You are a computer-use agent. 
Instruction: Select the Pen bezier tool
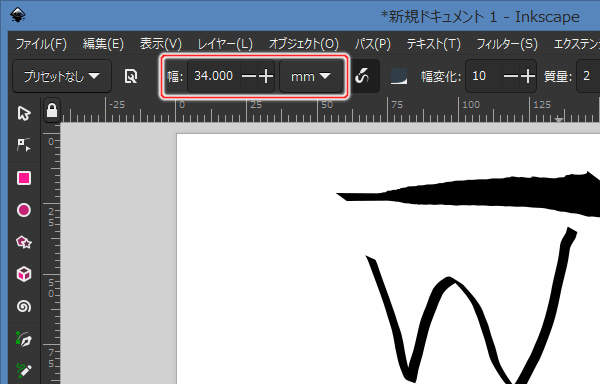click(x=24, y=339)
